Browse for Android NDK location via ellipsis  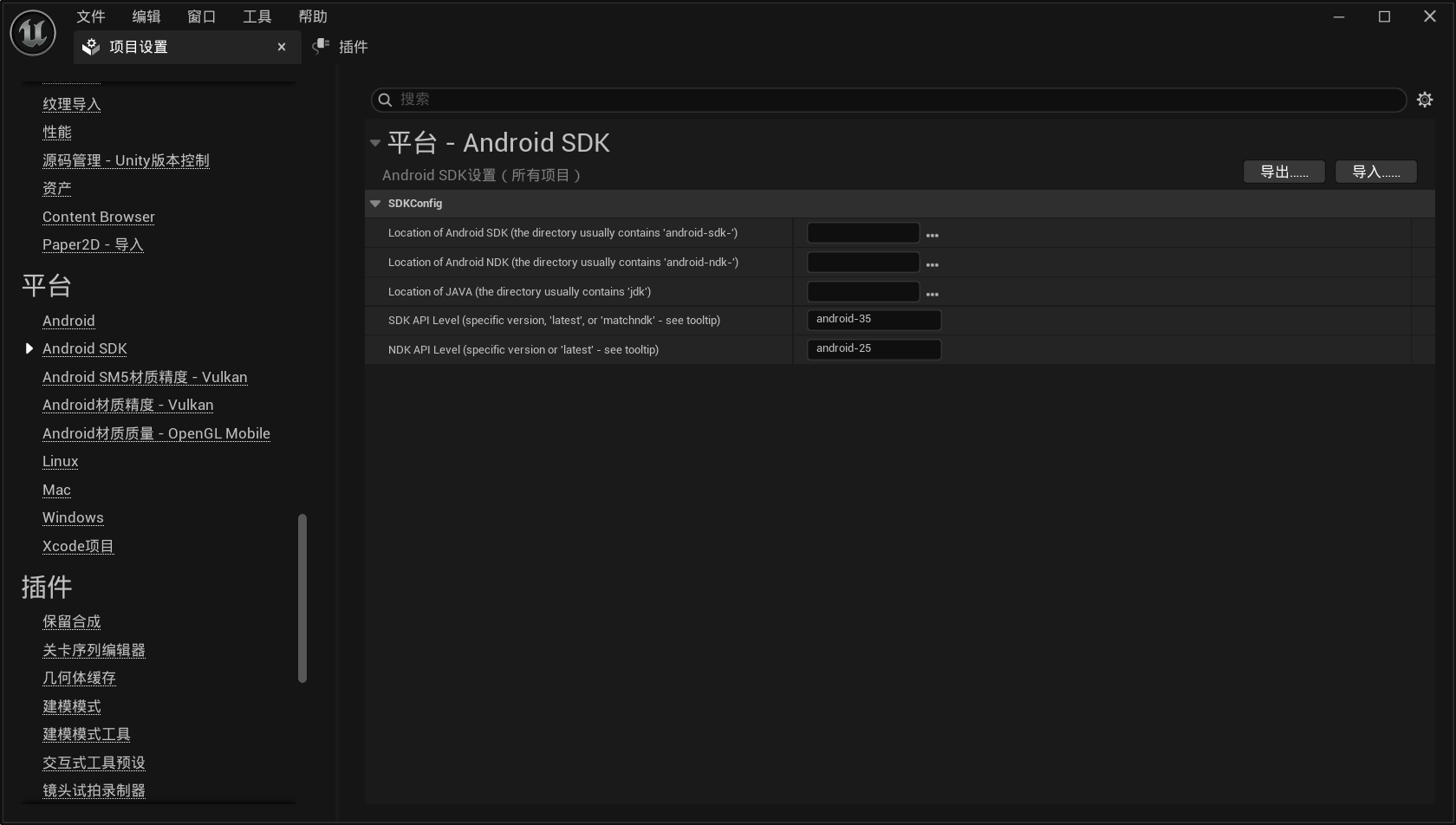point(933,265)
